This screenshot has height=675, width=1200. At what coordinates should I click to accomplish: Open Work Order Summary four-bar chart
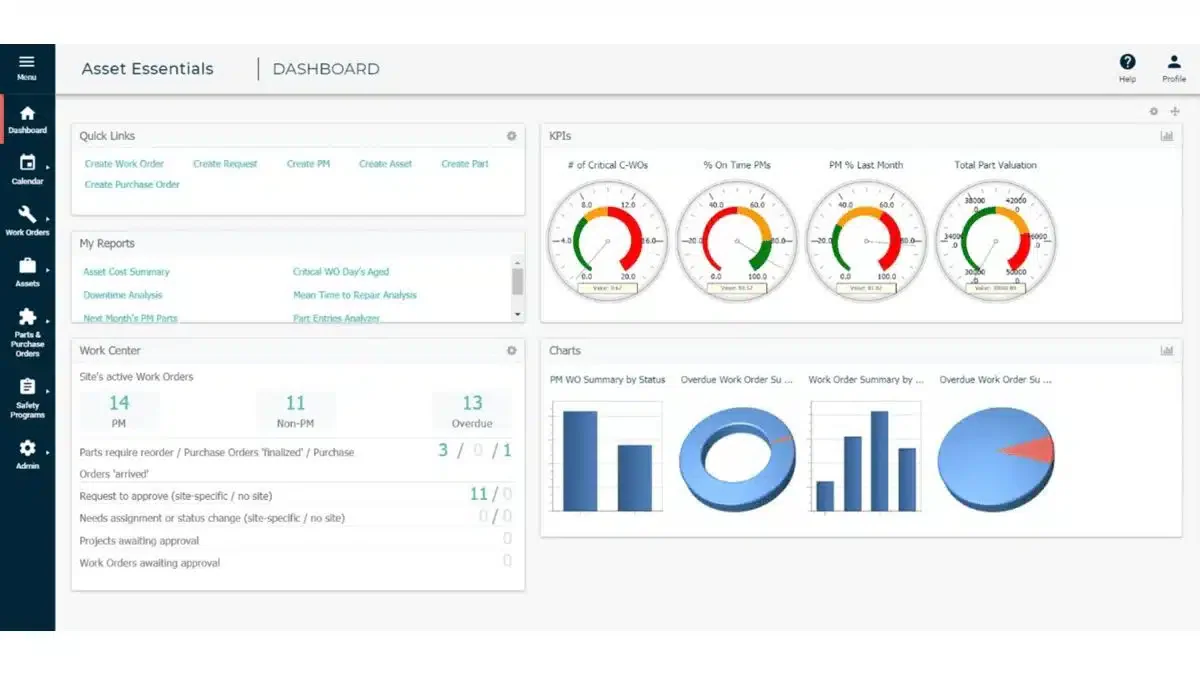(866, 456)
